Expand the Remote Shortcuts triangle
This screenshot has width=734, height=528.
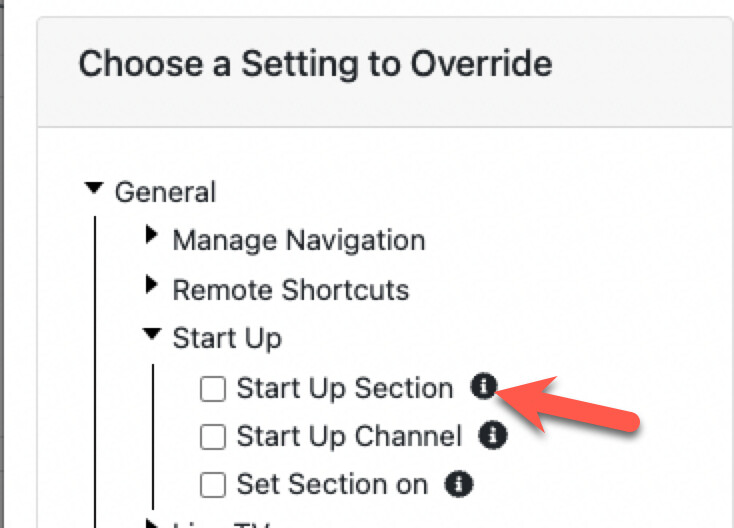pos(152,286)
